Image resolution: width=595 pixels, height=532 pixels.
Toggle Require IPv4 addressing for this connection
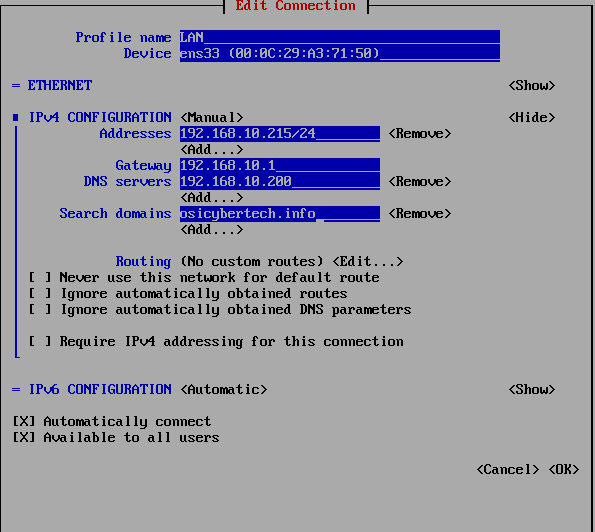(x=216, y=342)
